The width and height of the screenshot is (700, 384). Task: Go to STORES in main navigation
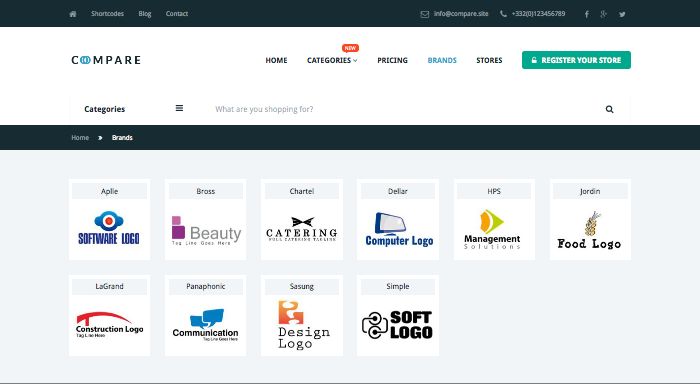[489, 60]
